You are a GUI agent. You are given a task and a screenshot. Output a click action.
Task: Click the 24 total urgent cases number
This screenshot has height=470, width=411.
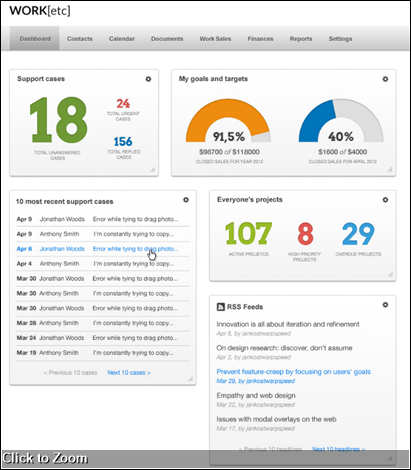coord(123,103)
